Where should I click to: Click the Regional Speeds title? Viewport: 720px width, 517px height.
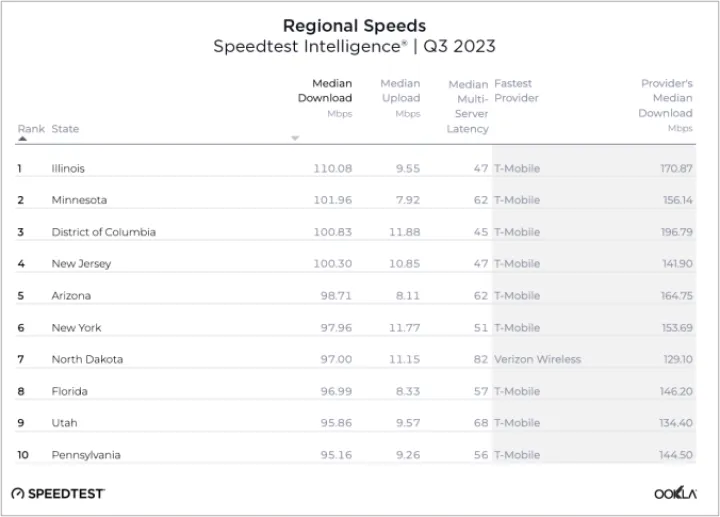354,26
